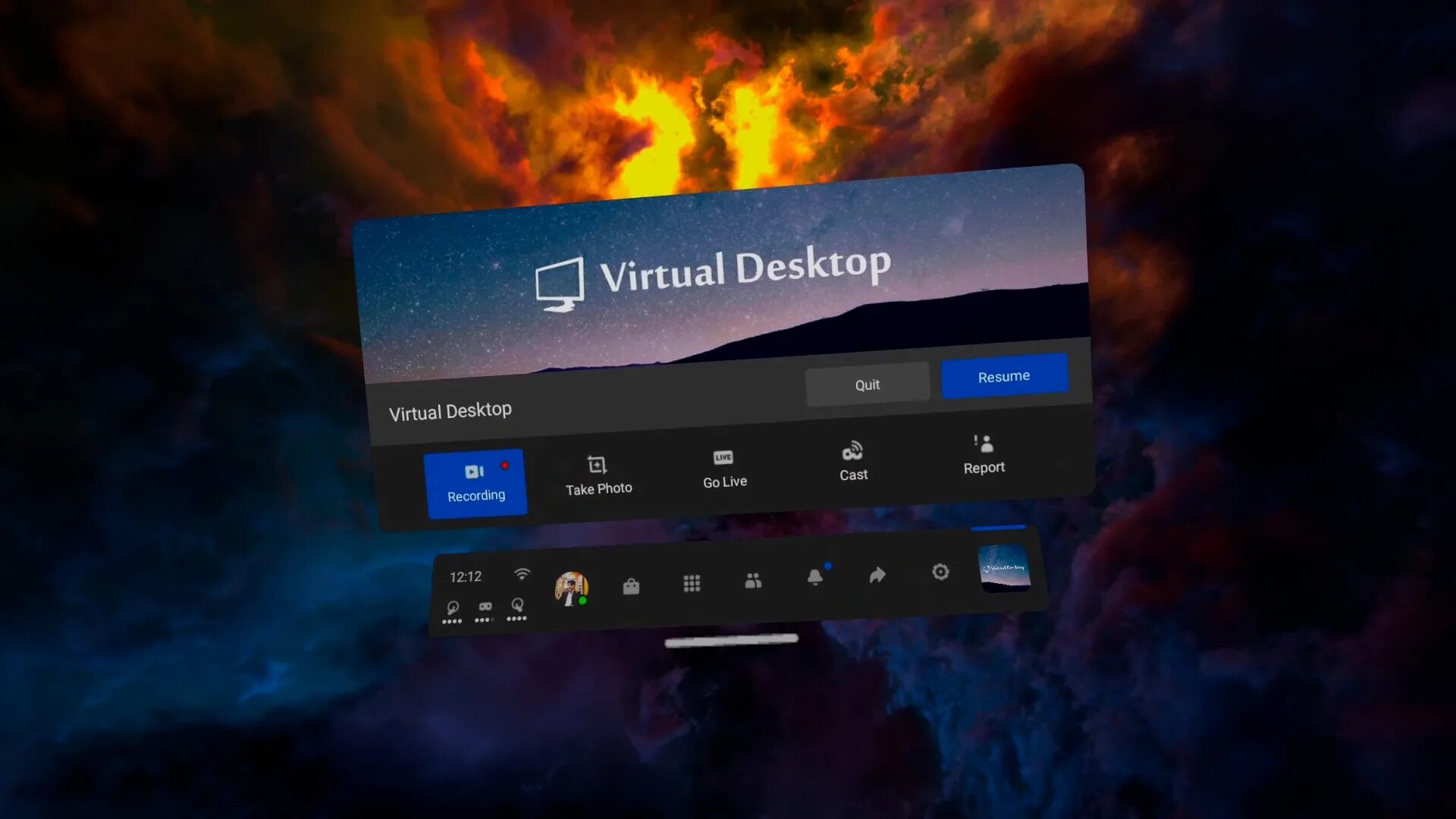Open the People icon in dock
Screen dimensions: 1456x819
point(753,581)
